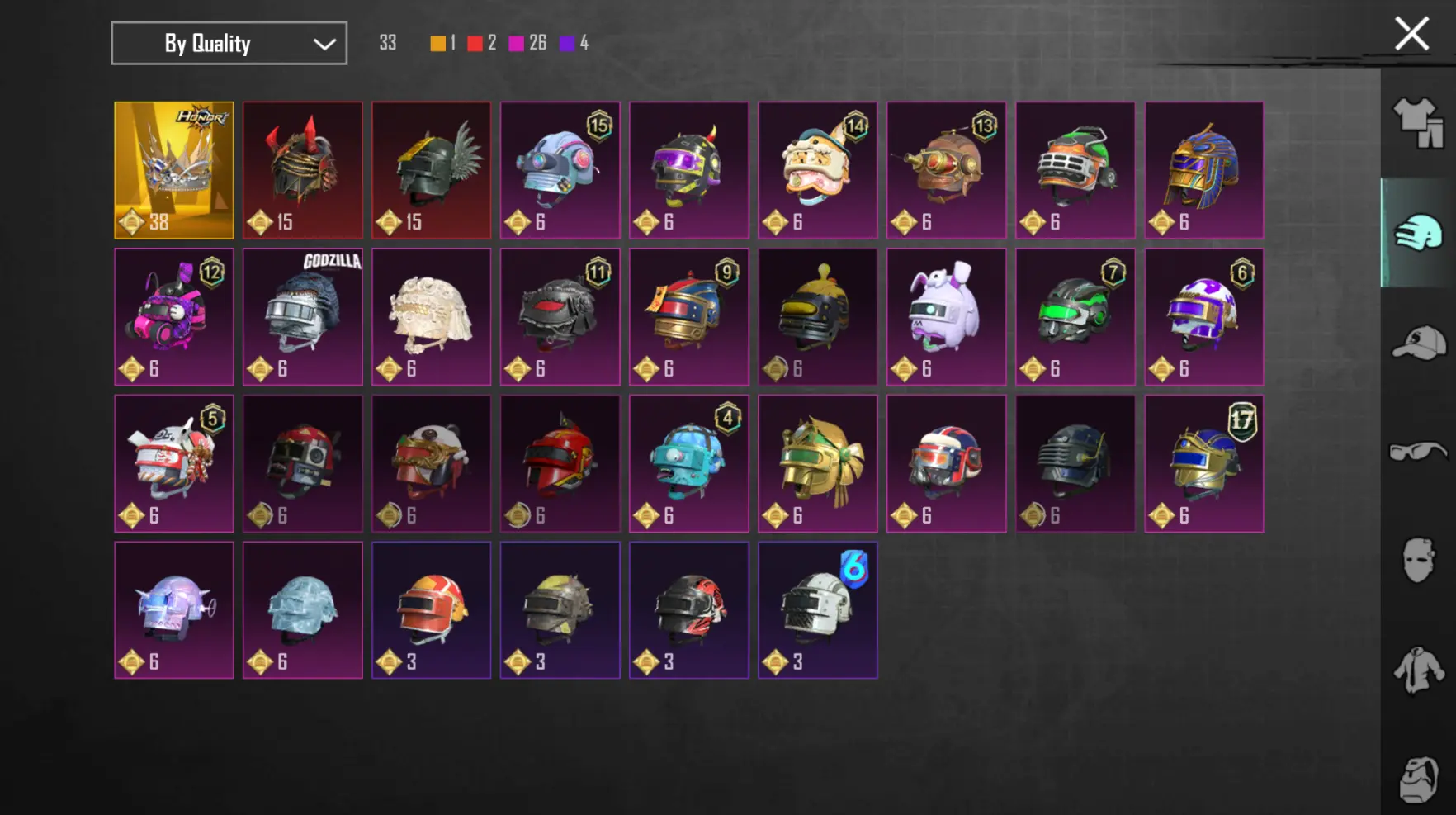Close the inventory with X icon
Viewport: 1456px width, 815px height.
tap(1411, 34)
